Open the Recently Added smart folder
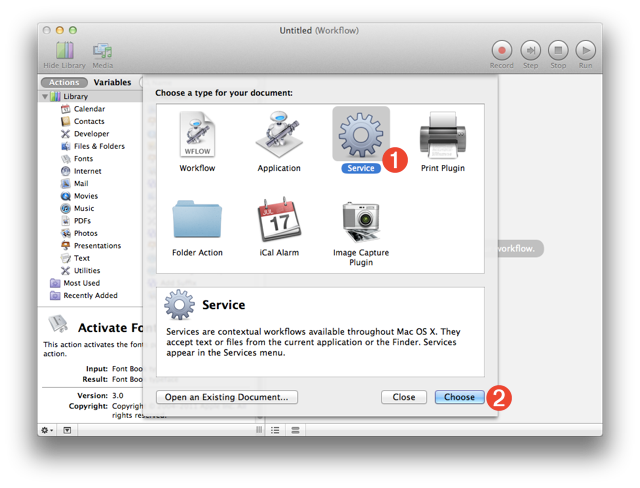The height and width of the screenshot is (488, 640). coord(90,296)
